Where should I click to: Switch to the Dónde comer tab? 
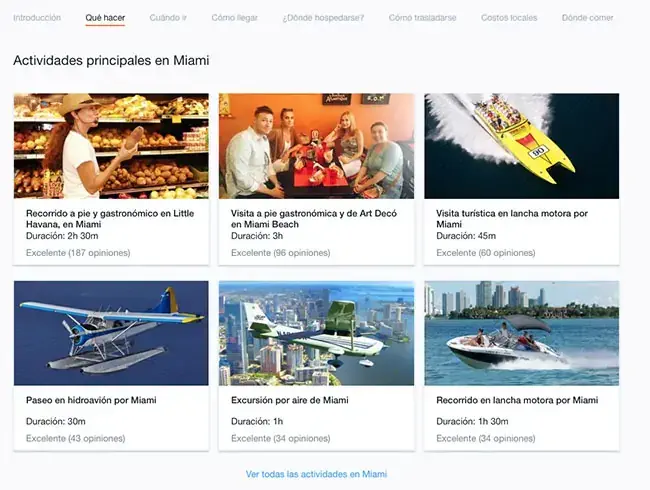pyautogui.click(x=587, y=18)
